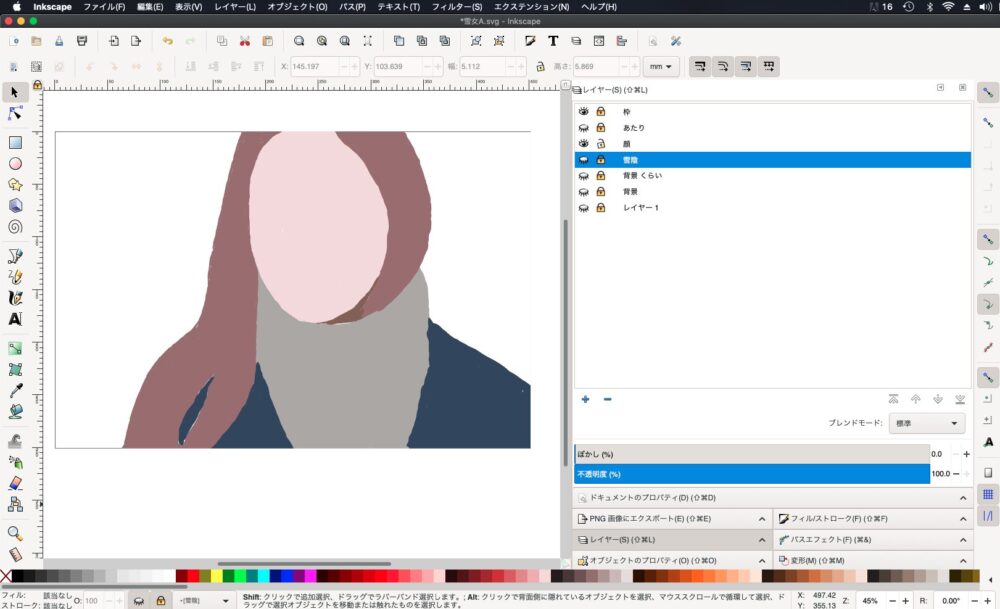Viewport: 1000px width, 609px height.
Task: Show the あたり layer via eye icon
Action: pos(584,128)
